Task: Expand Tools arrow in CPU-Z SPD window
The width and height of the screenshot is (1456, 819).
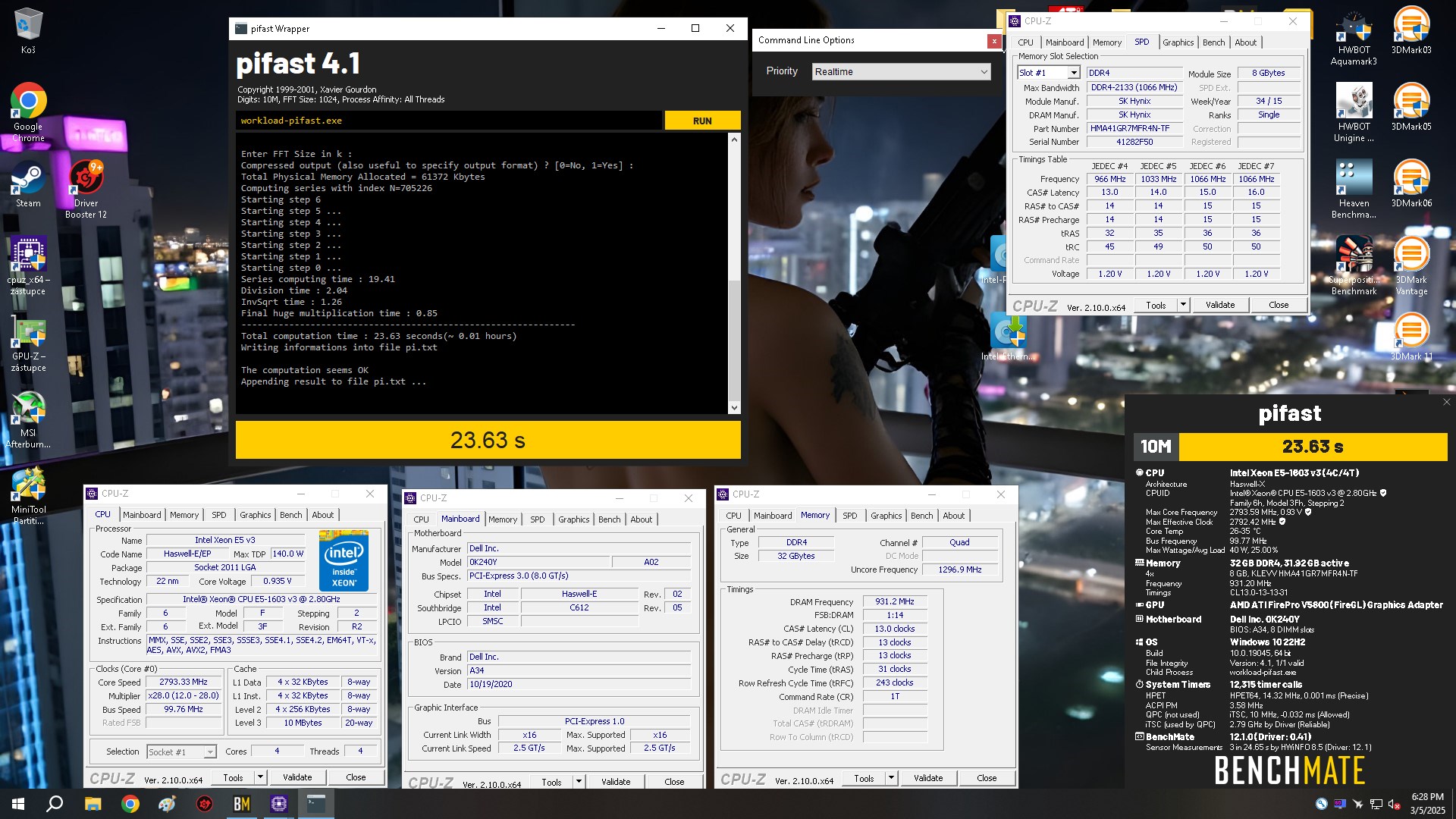Action: pos(1182,305)
